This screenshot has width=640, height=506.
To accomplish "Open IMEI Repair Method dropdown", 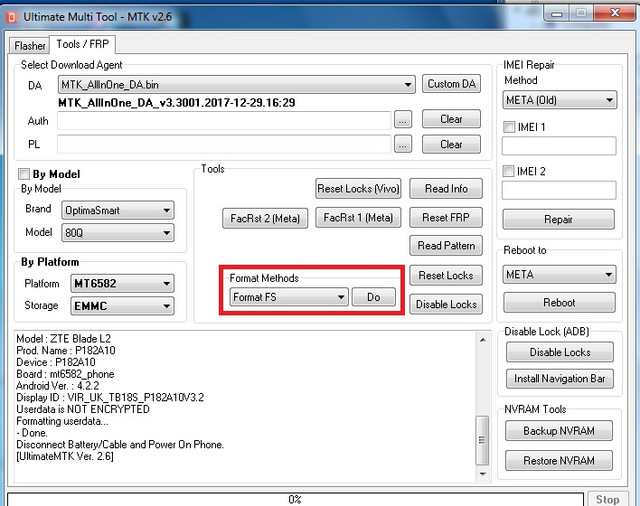I will (560, 100).
